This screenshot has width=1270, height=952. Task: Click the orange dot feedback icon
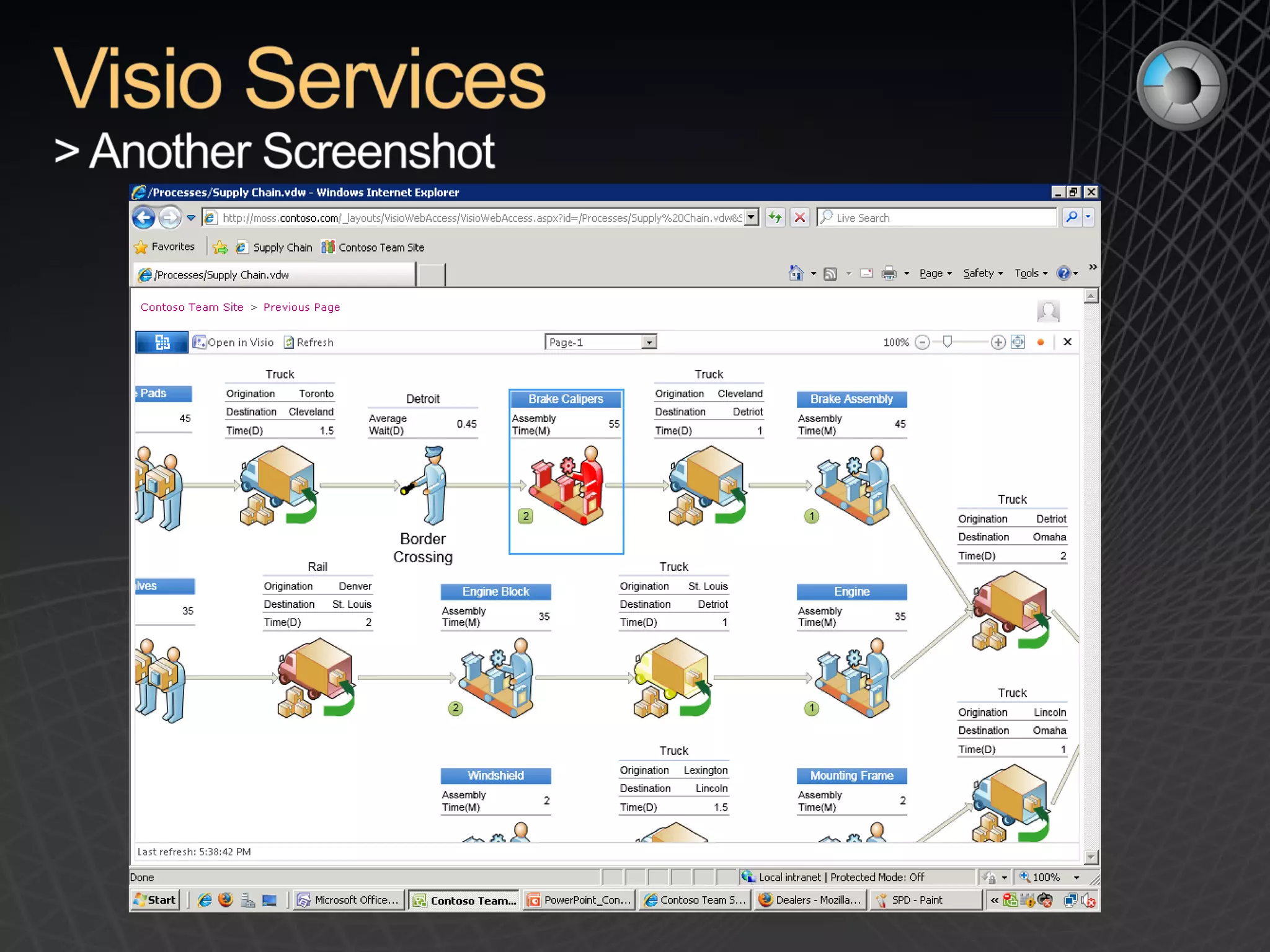[x=1041, y=342]
